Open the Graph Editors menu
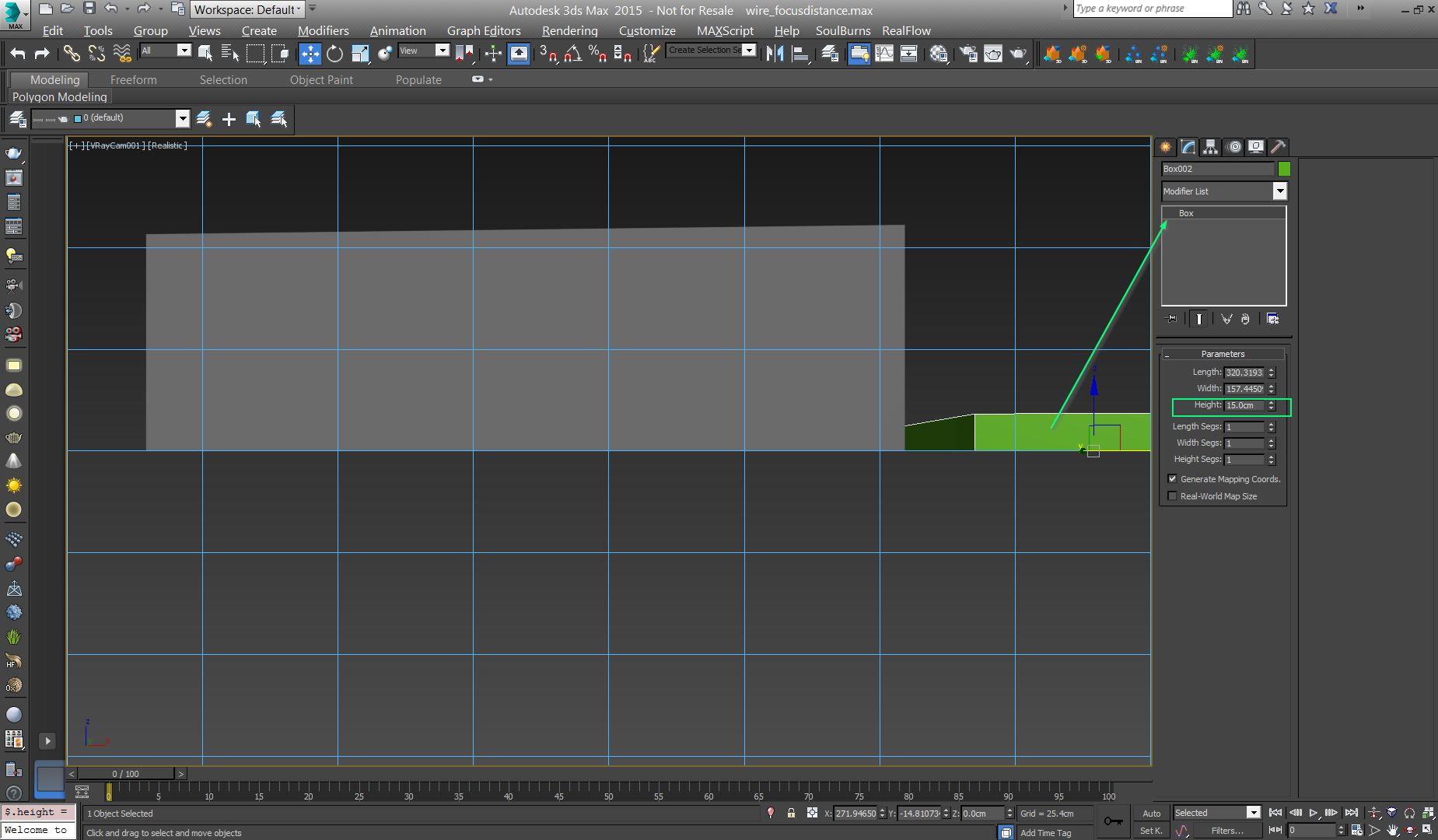The width and height of the screenshot is (1438, 840). coord(484,30)
